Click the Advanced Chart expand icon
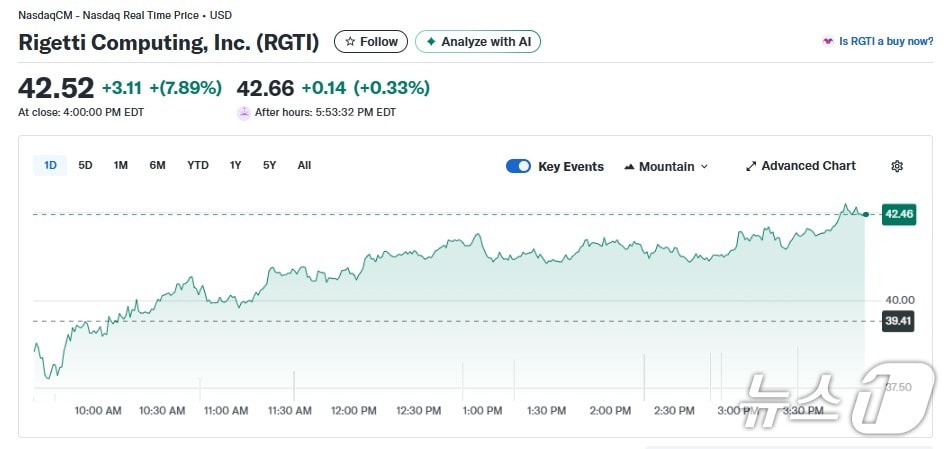950x449 pixels. tap(751, 166)
